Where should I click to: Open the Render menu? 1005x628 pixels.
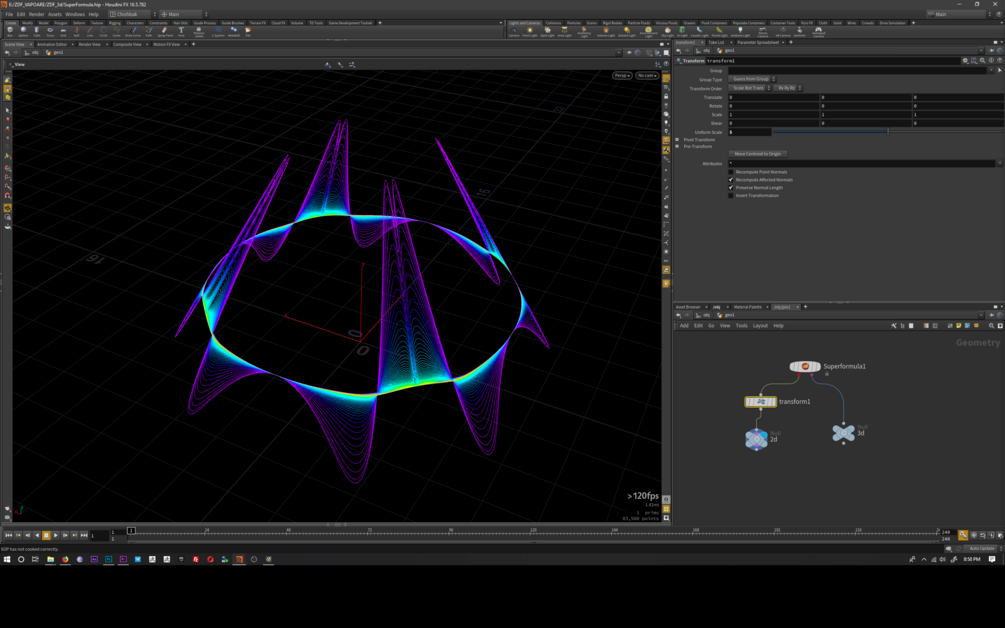coord(36,14)
